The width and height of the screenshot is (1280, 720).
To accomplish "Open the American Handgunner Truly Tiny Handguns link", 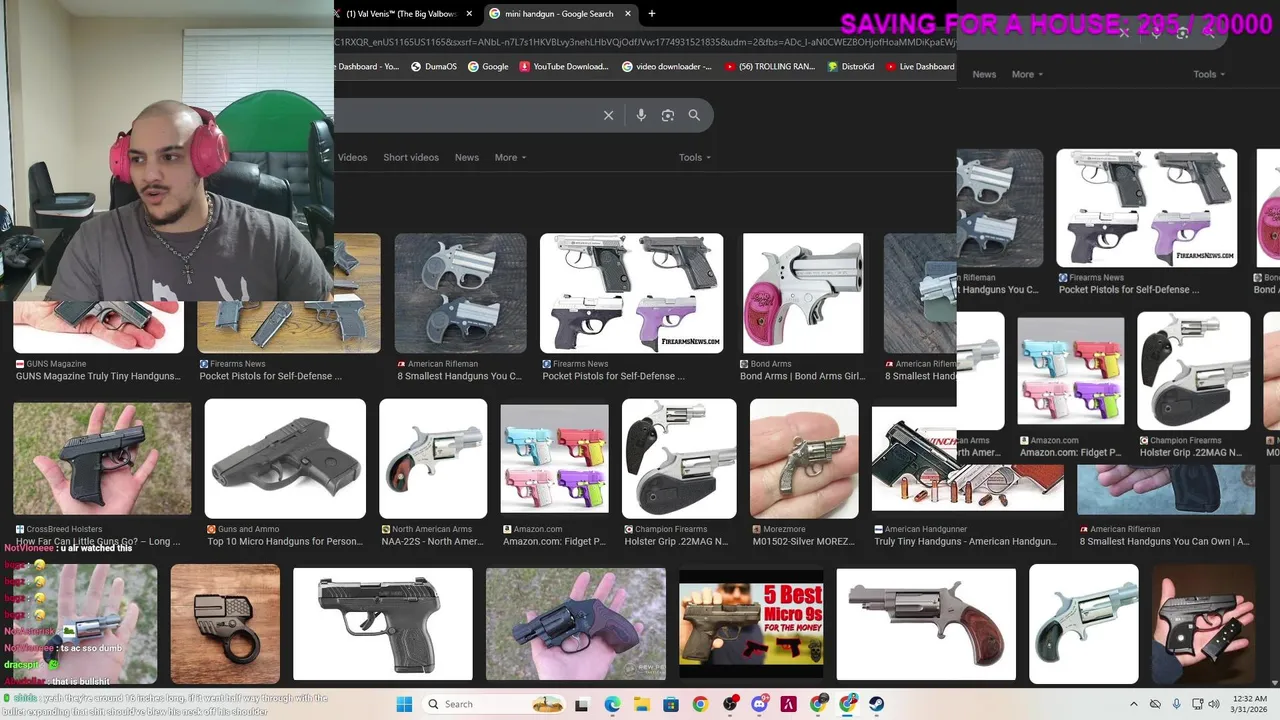I will (x=965, y=541).
